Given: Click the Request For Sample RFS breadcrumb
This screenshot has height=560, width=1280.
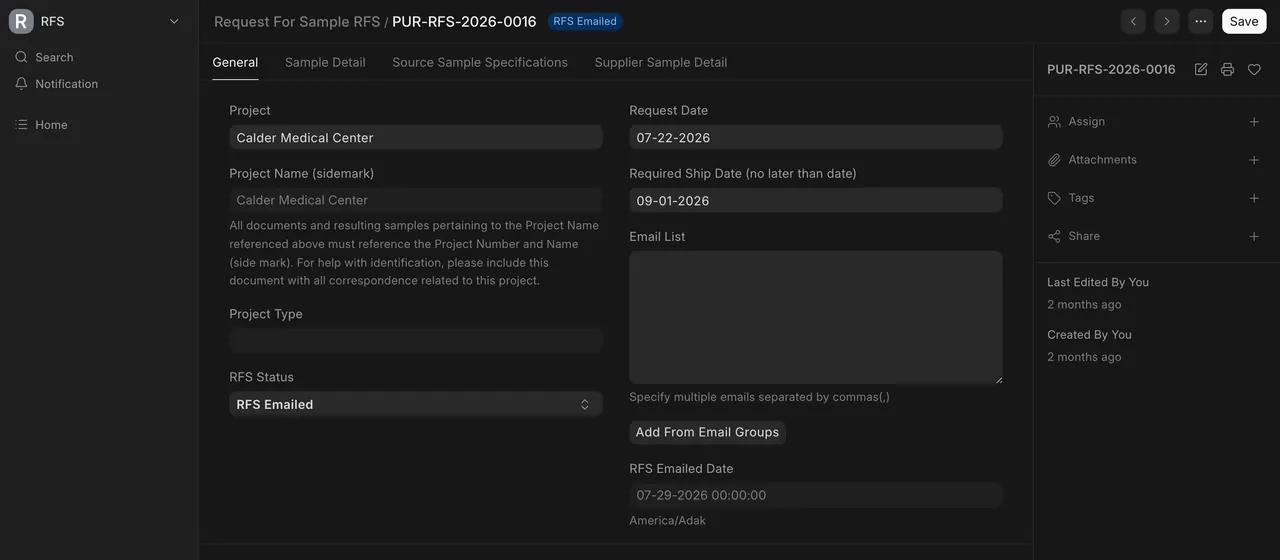Looking at the screenshot, I should click(297, 21).
